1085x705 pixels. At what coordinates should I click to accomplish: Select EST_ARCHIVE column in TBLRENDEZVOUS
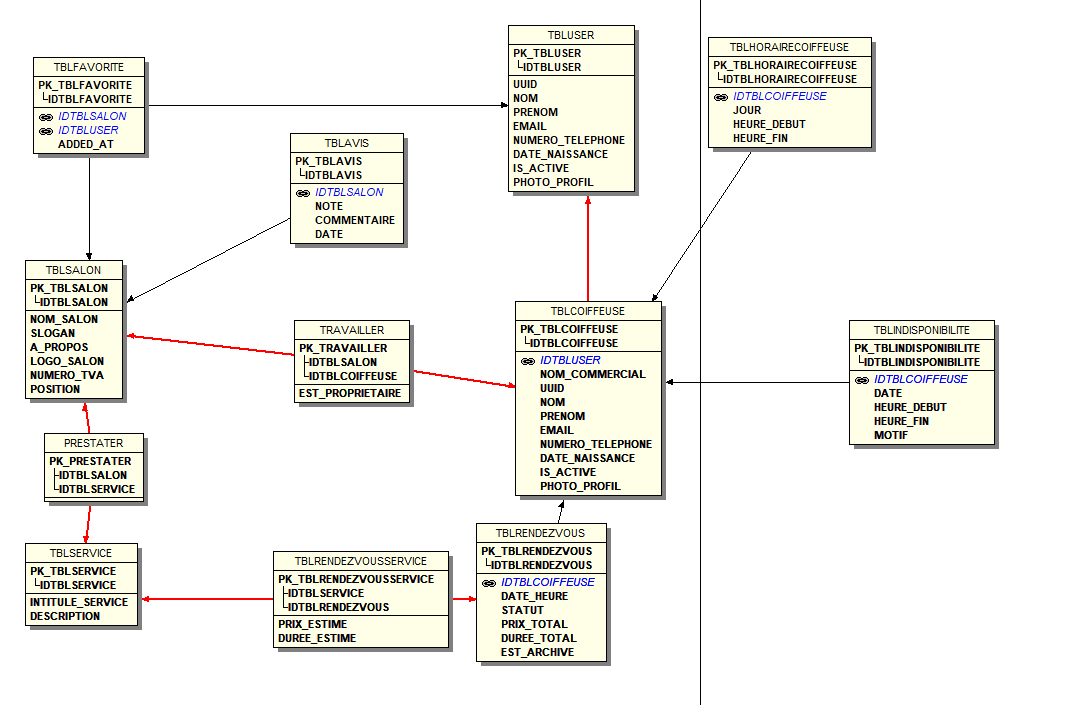537,652
